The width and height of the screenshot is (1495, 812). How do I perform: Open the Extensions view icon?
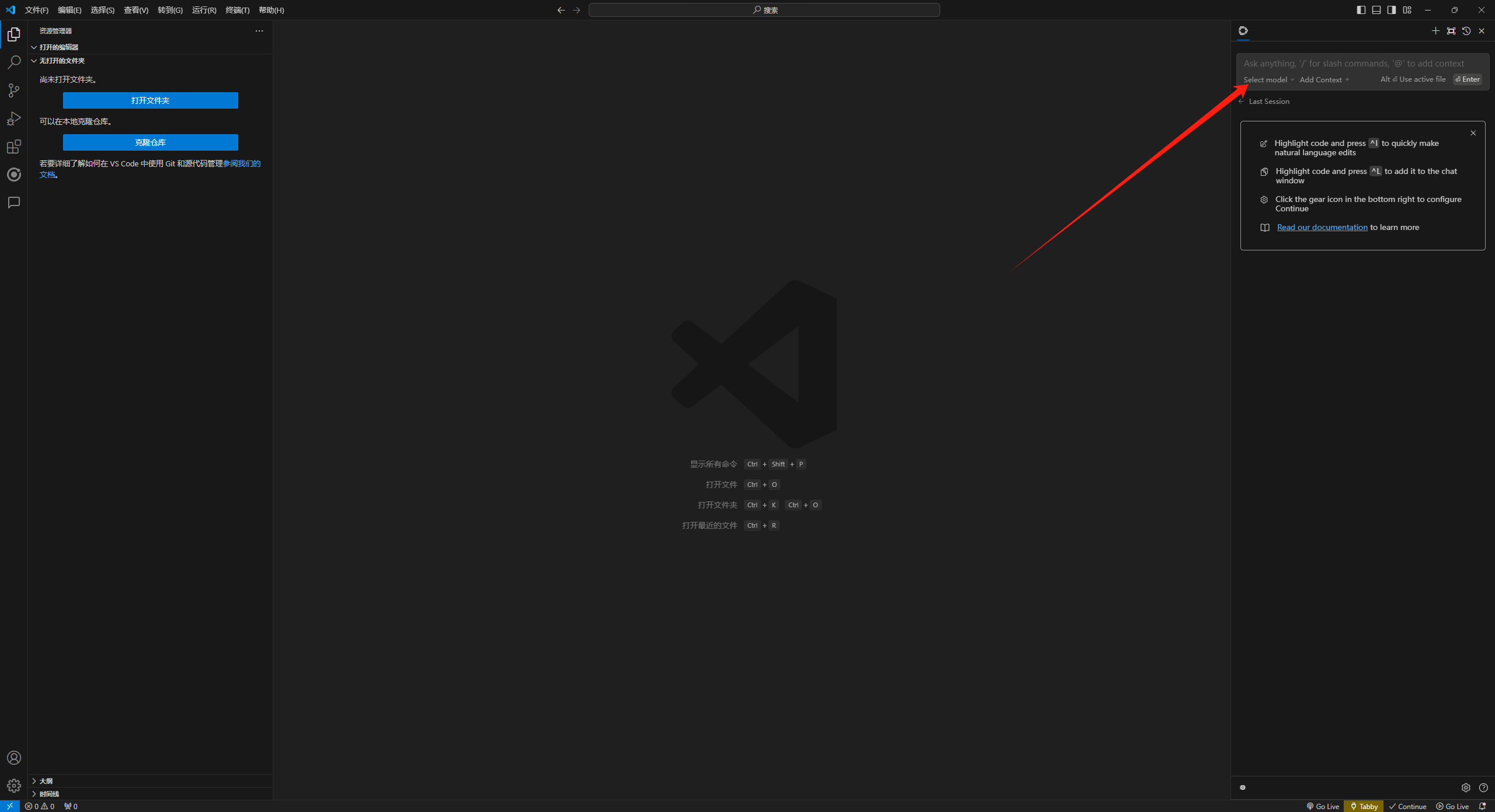(x=14, y=147)
